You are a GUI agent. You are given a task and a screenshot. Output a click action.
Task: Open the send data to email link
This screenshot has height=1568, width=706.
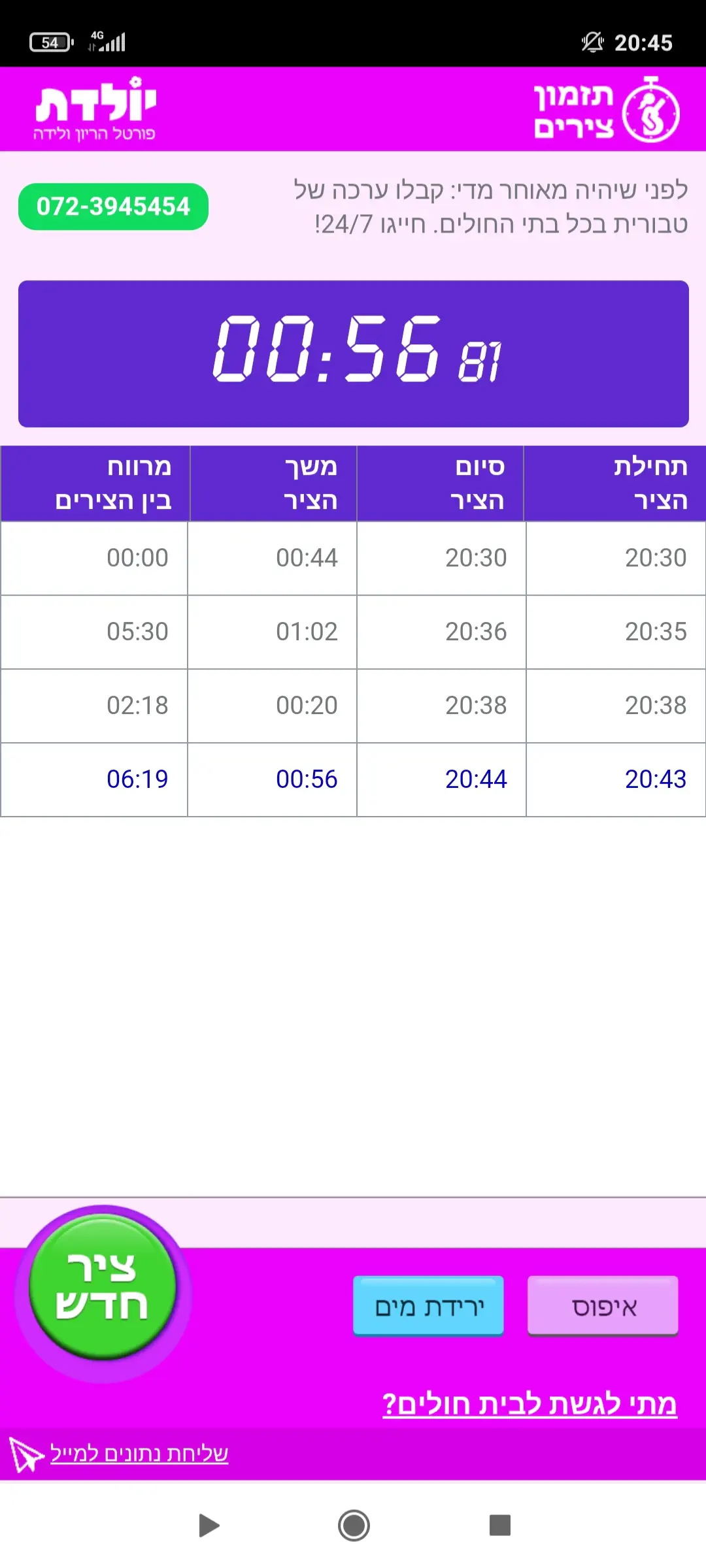pyautogui.click(x=139, y=1453)
